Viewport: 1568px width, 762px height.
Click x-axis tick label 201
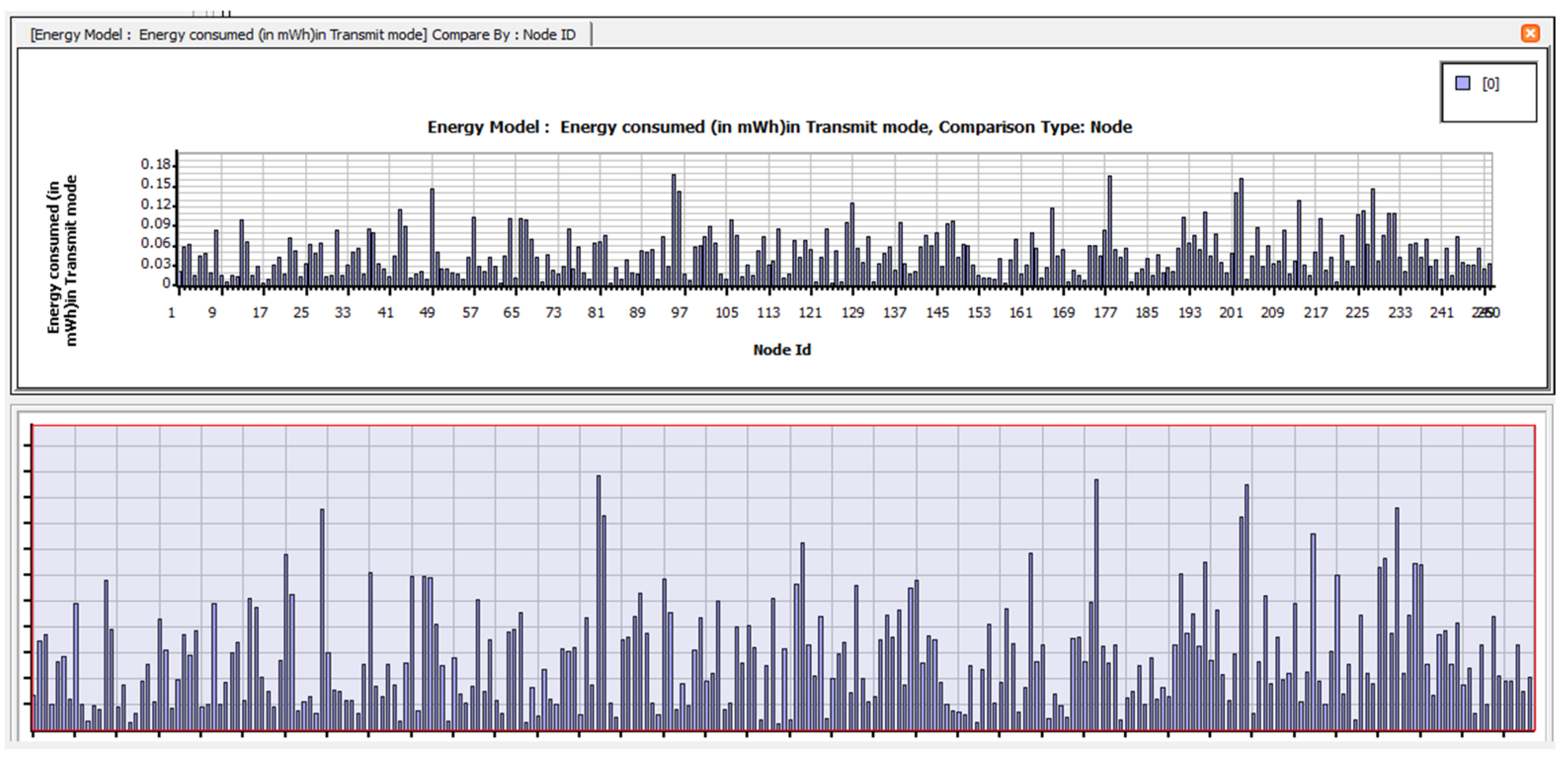point(1230,312)
